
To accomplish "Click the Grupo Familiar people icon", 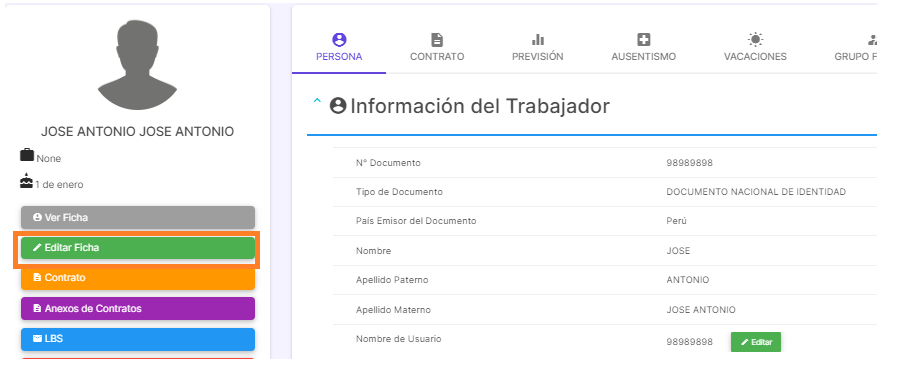I will [872, 40].
